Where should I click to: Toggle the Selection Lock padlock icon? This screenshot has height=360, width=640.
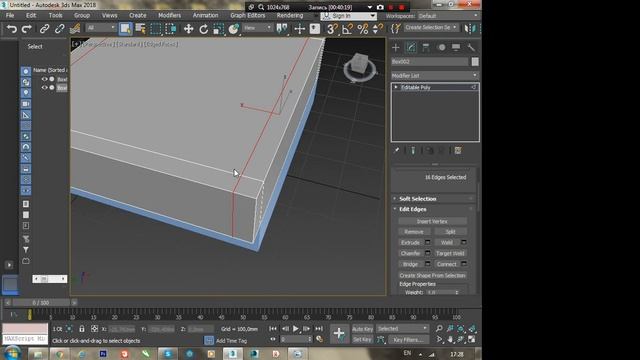tap(82, 329)
